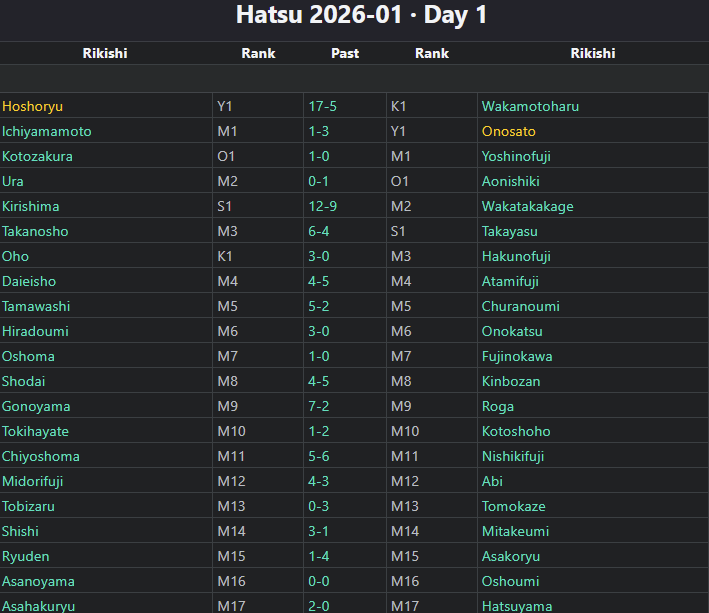This screenshot has height=613, width=709.
Task: Open Oshoumi's rikishi page
Action: pos(510,581)
